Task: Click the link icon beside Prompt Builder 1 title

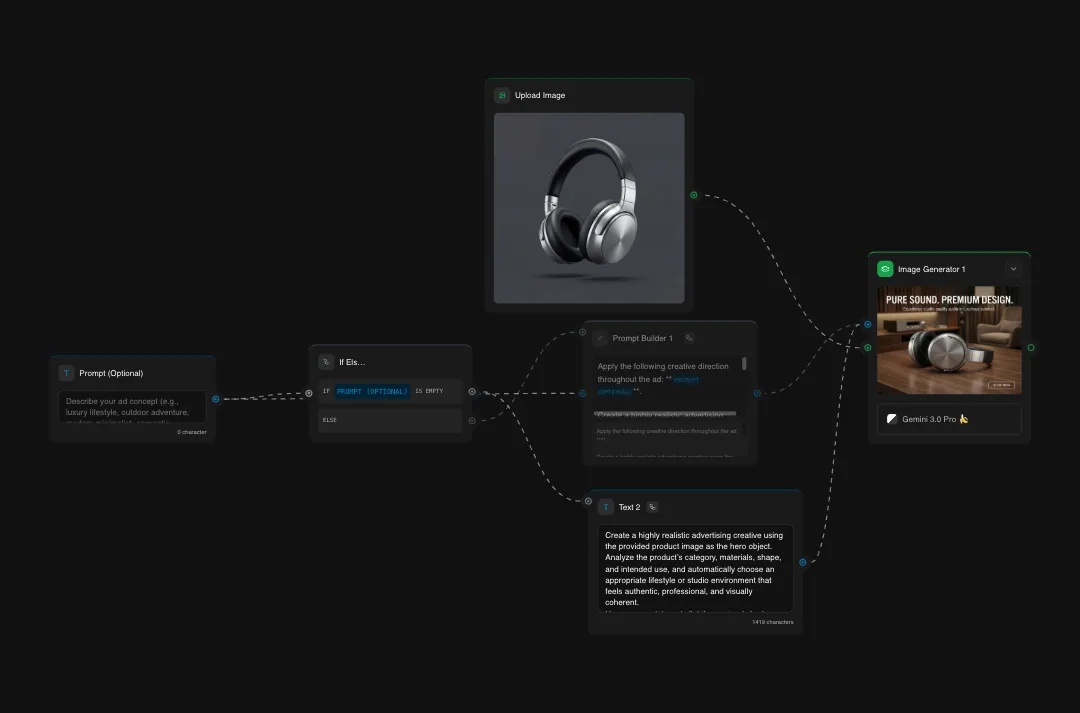Action: (689, 338)
